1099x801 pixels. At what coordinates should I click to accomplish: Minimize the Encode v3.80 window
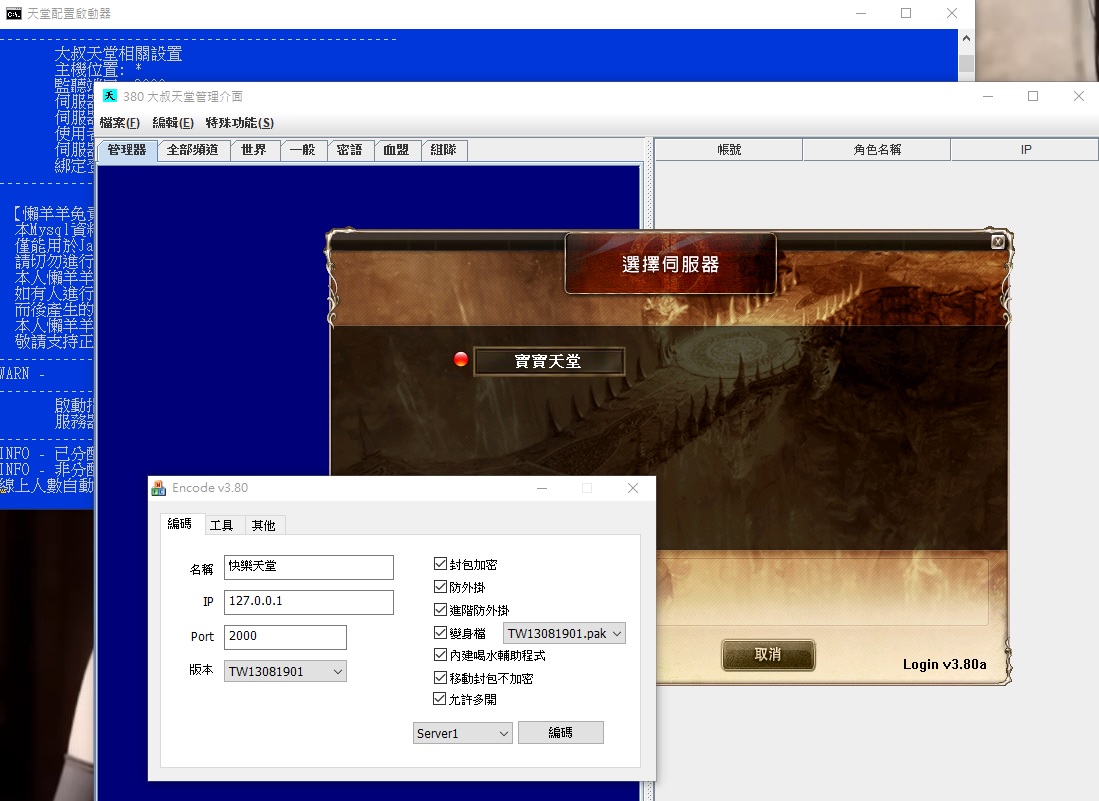pos(542,488)
